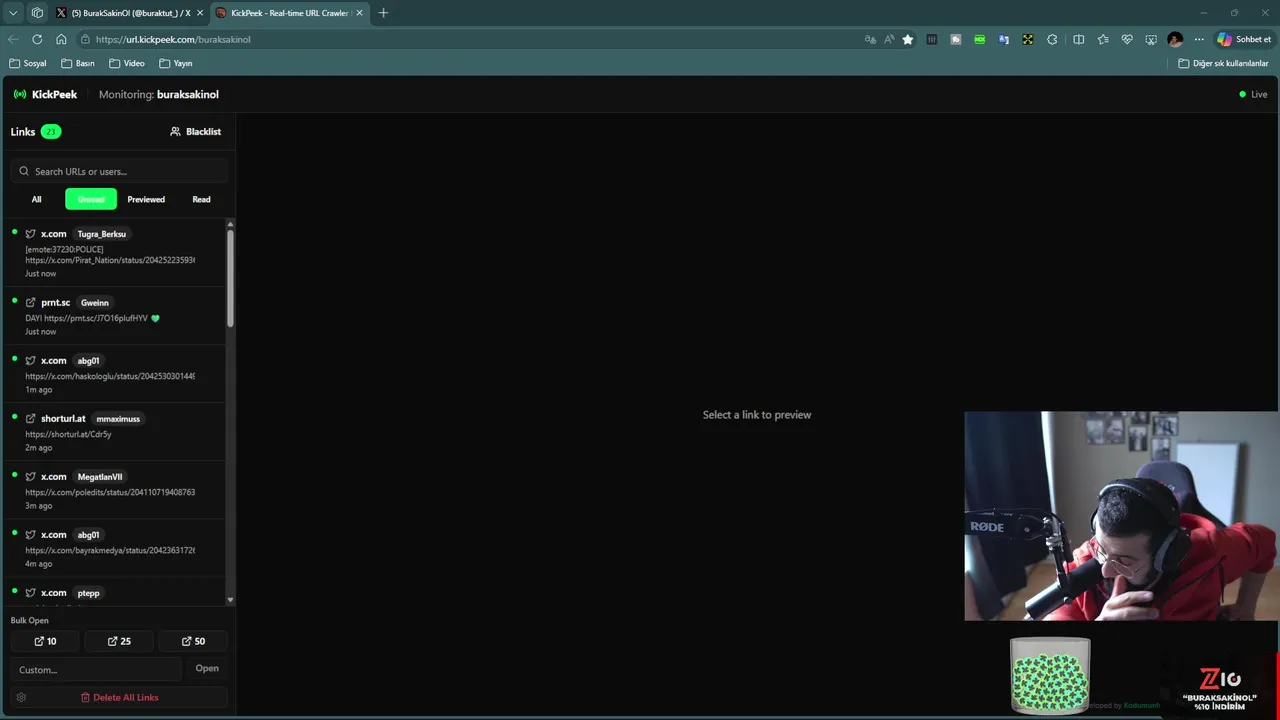Open the Video bookmarks folder
The height and width of the screenshot is (720, 1280).
click(127, 63)
